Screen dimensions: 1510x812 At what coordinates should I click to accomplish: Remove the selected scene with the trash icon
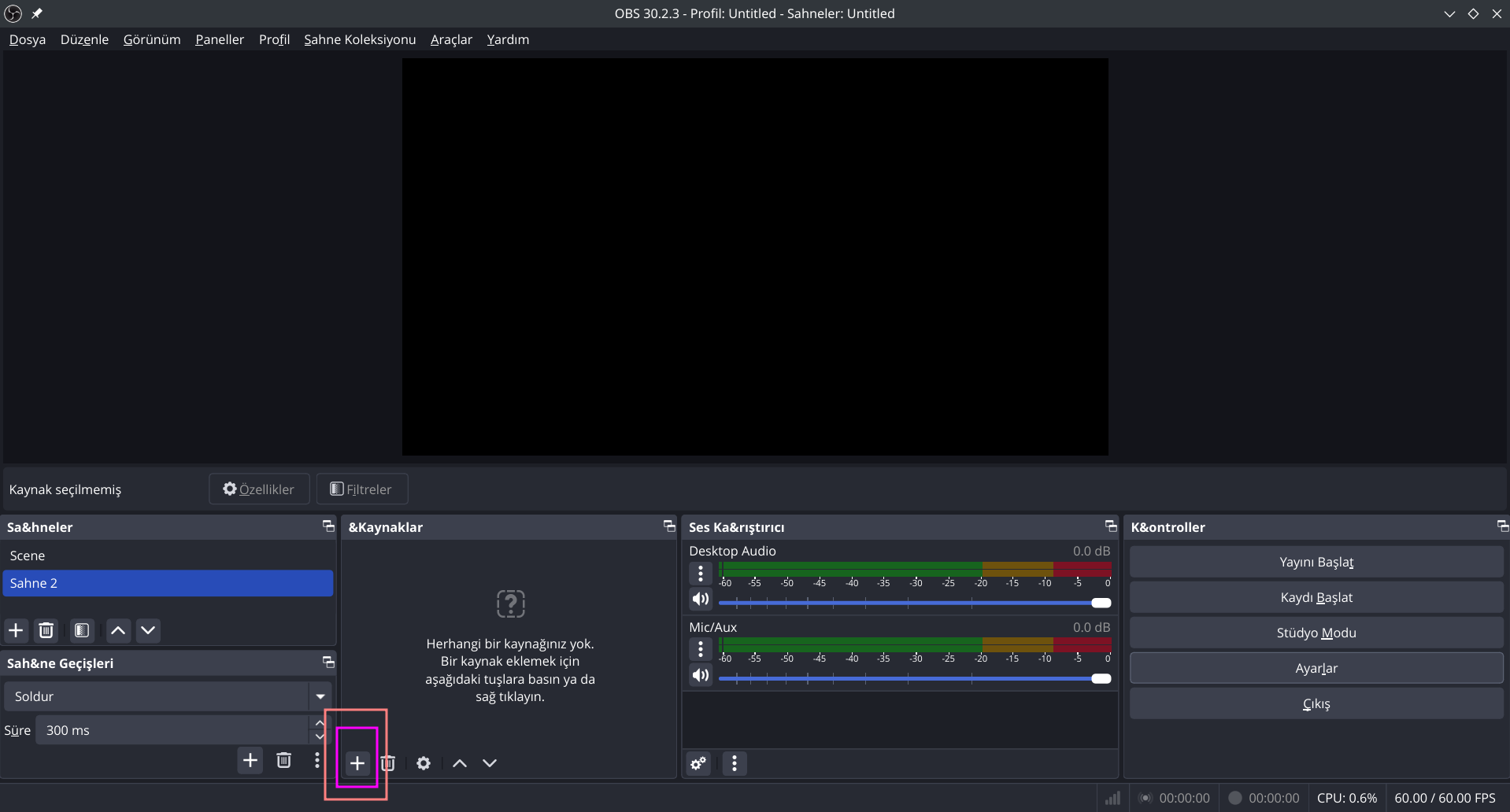[46, 630]
